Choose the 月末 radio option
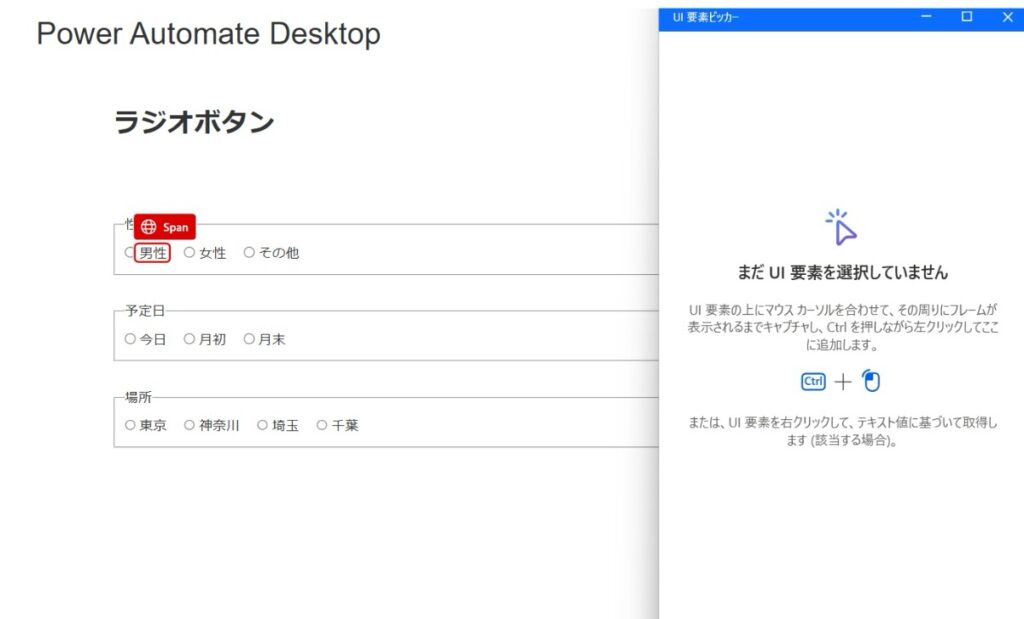1024x619 pixels. tap(249, 338)
